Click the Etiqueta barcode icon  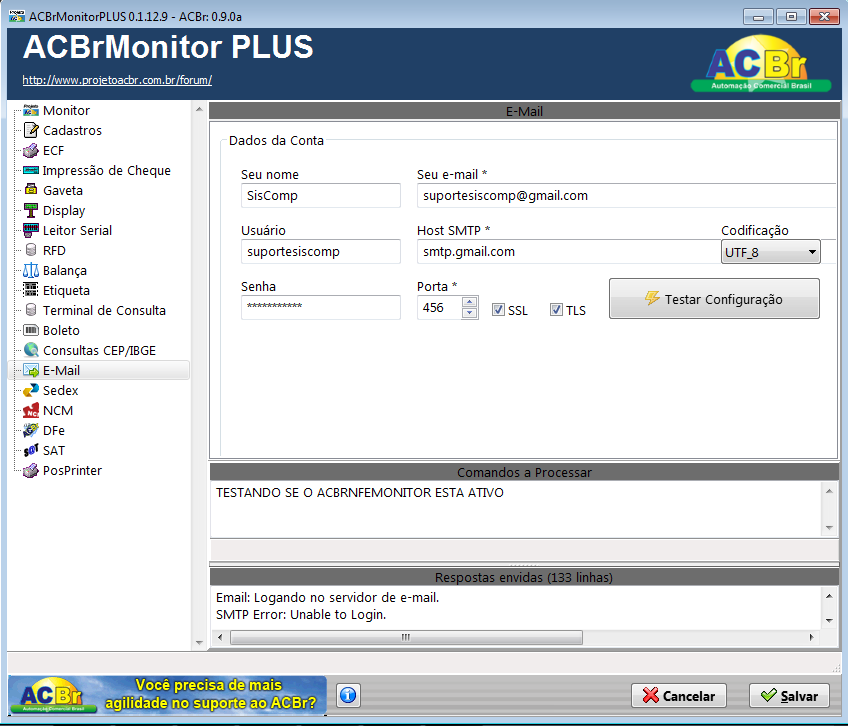[x=31, y=291]
